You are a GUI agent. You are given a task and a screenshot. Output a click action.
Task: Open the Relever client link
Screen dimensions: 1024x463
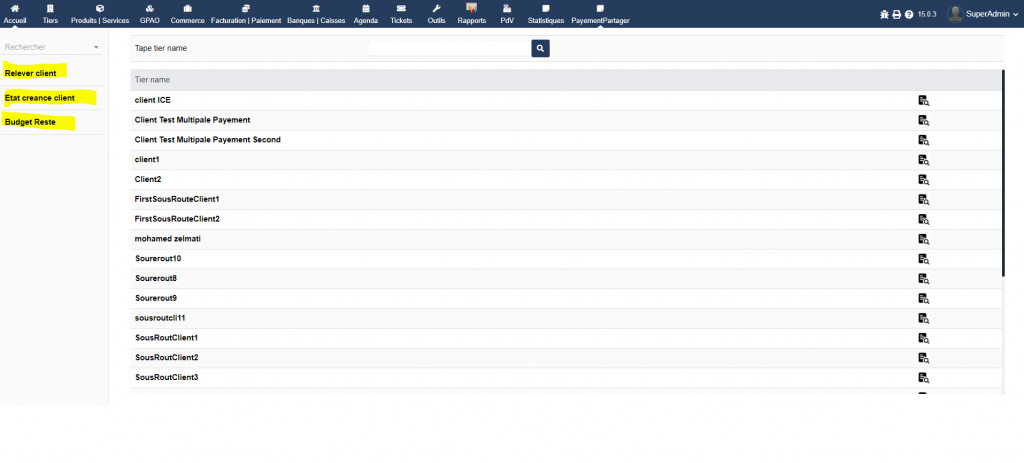tap(30, 73)
